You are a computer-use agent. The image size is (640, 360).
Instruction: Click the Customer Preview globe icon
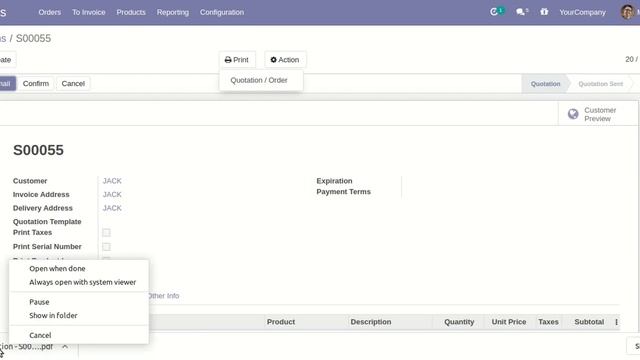[573, 114]
